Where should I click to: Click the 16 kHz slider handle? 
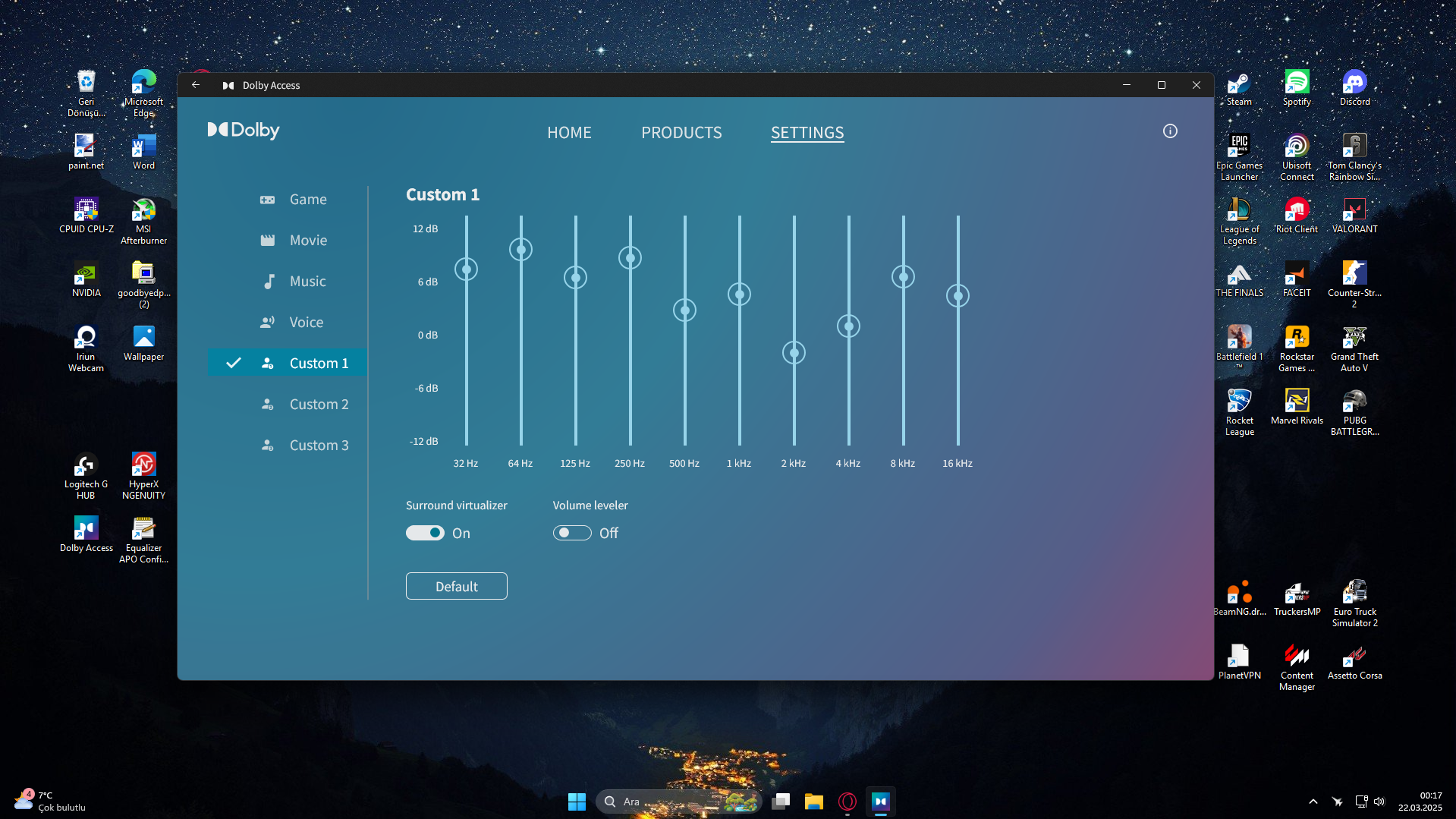[x=958, y=296]
